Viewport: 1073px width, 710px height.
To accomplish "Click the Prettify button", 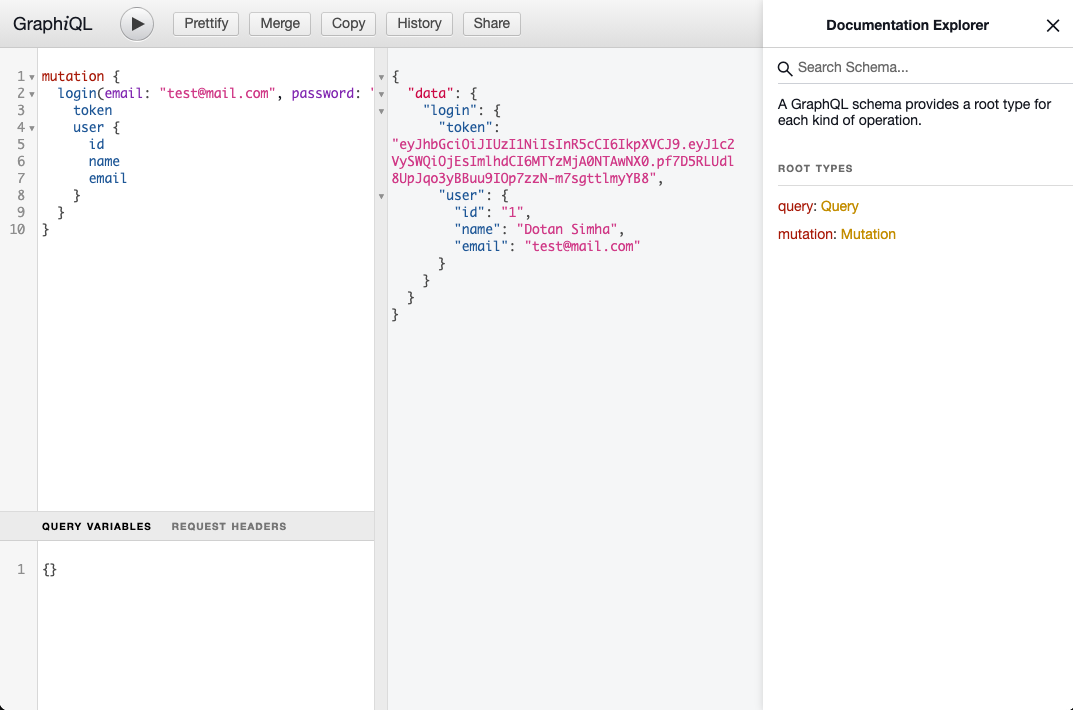I will 206,24.
